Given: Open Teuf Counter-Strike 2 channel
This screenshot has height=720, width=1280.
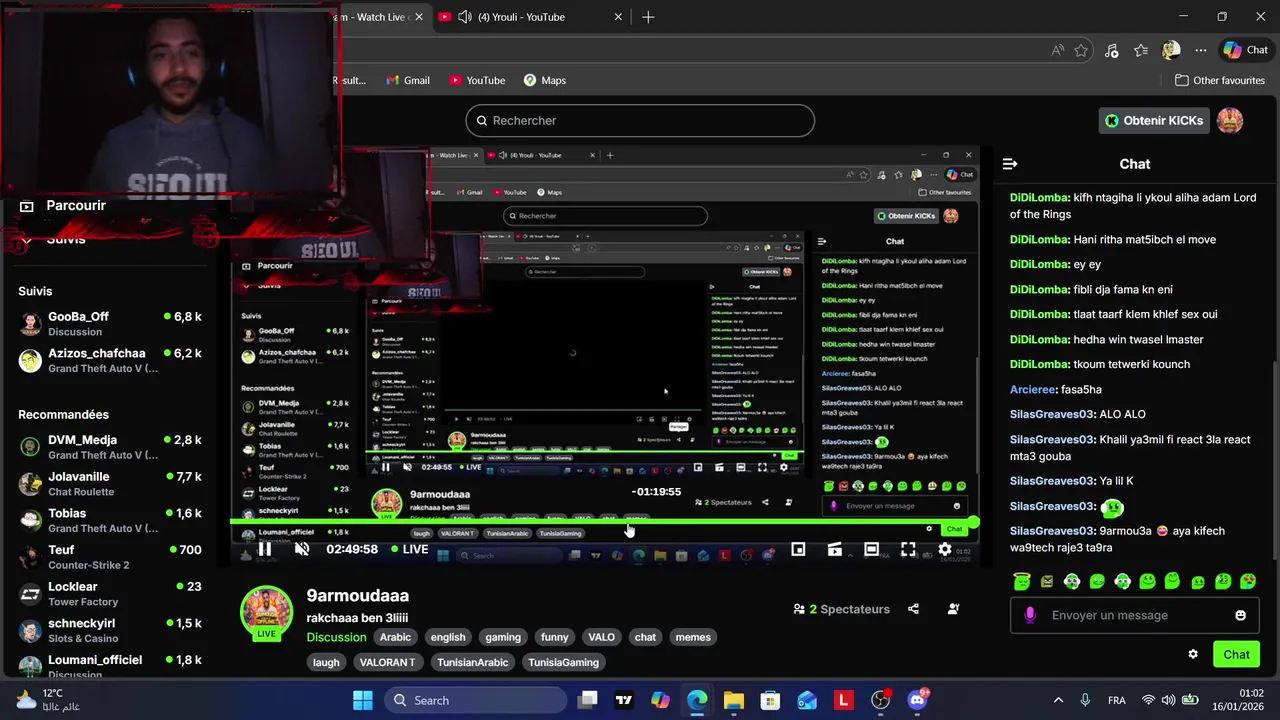Looking at the screenshot, I should 110,557.
